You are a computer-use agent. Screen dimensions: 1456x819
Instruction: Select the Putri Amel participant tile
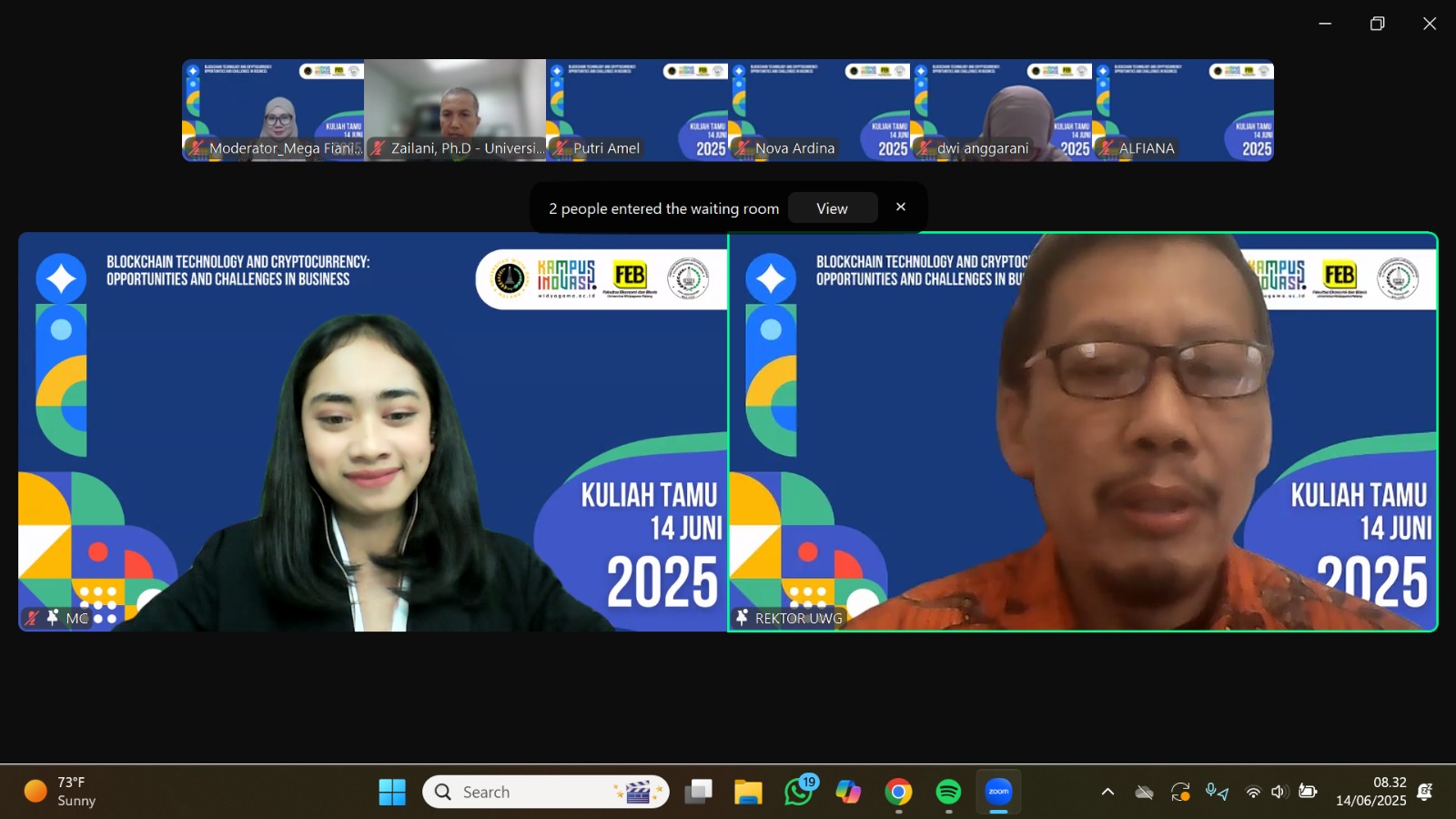[x=637, y=110]
